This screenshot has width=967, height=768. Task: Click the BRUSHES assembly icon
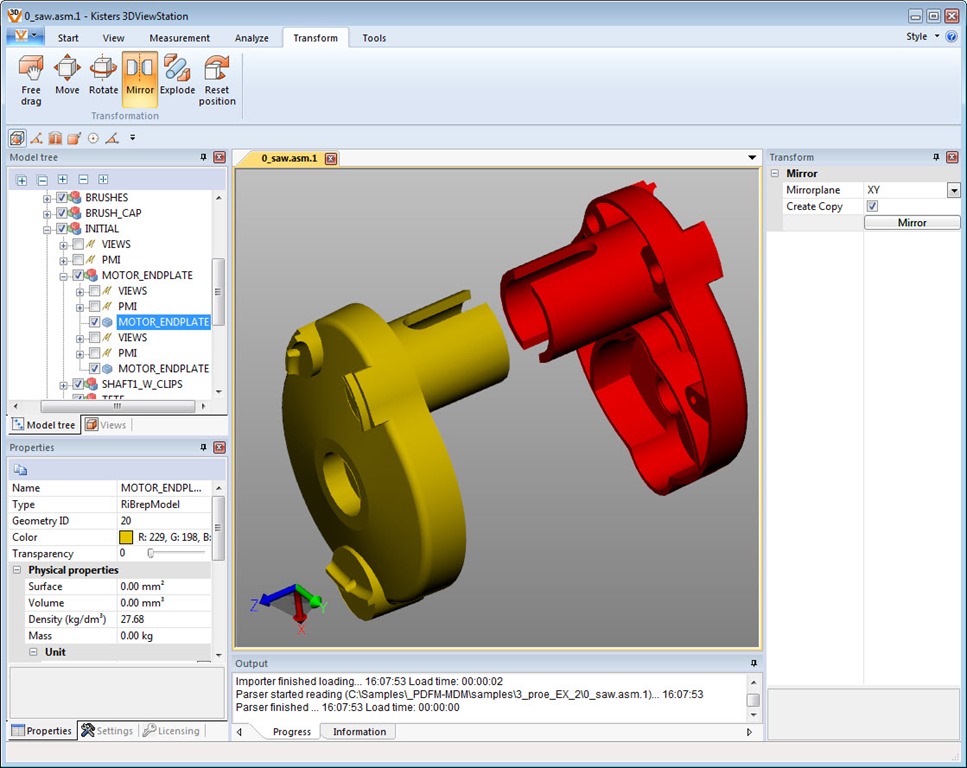tap(75, 197)
